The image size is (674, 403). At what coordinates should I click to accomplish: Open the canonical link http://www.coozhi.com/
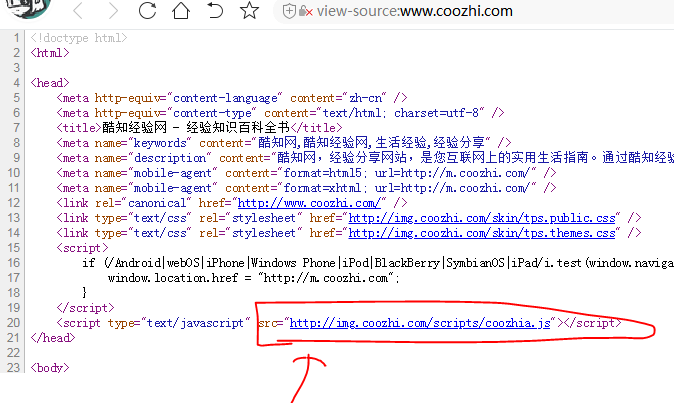(309, 203)
